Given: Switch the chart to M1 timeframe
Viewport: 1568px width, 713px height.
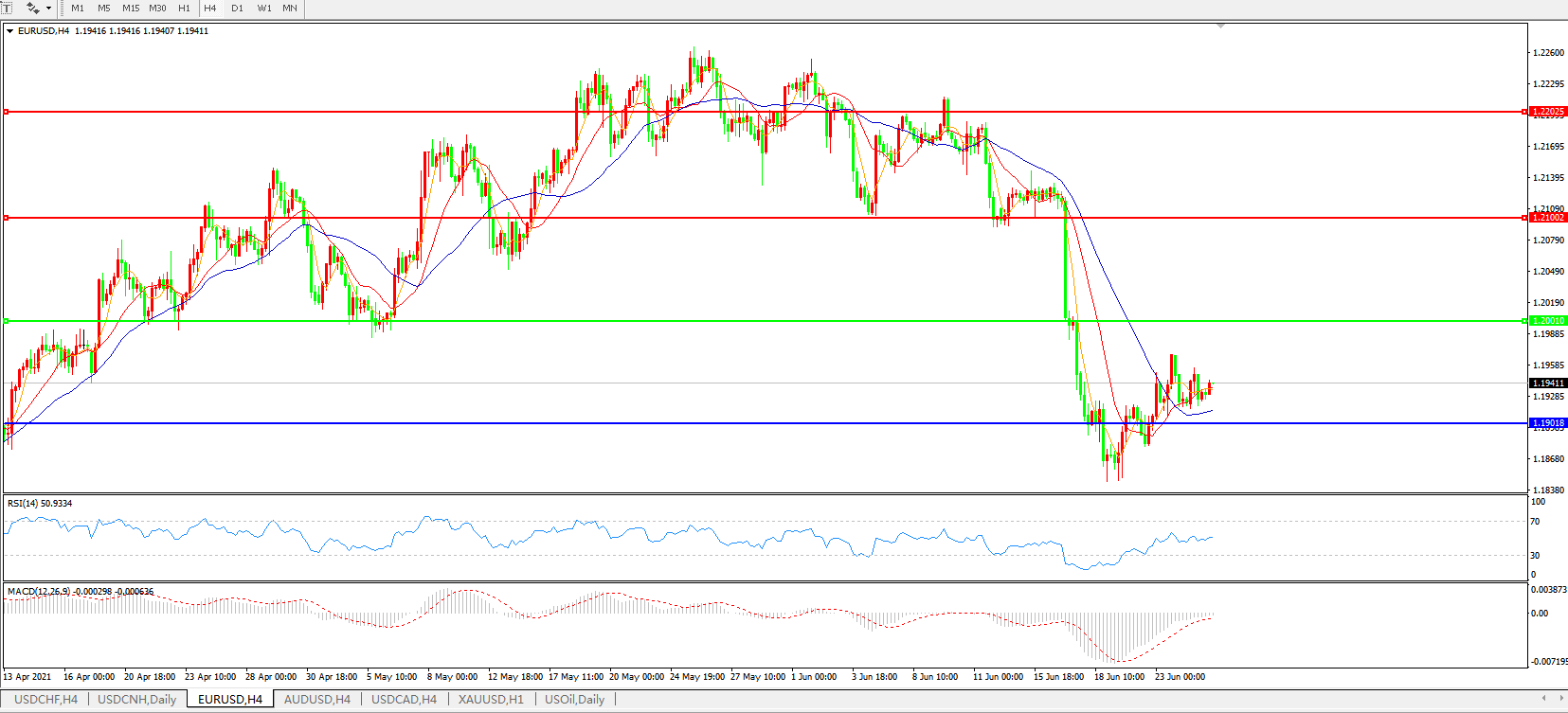Looking at the screenshot, I should tap(78, 8).
